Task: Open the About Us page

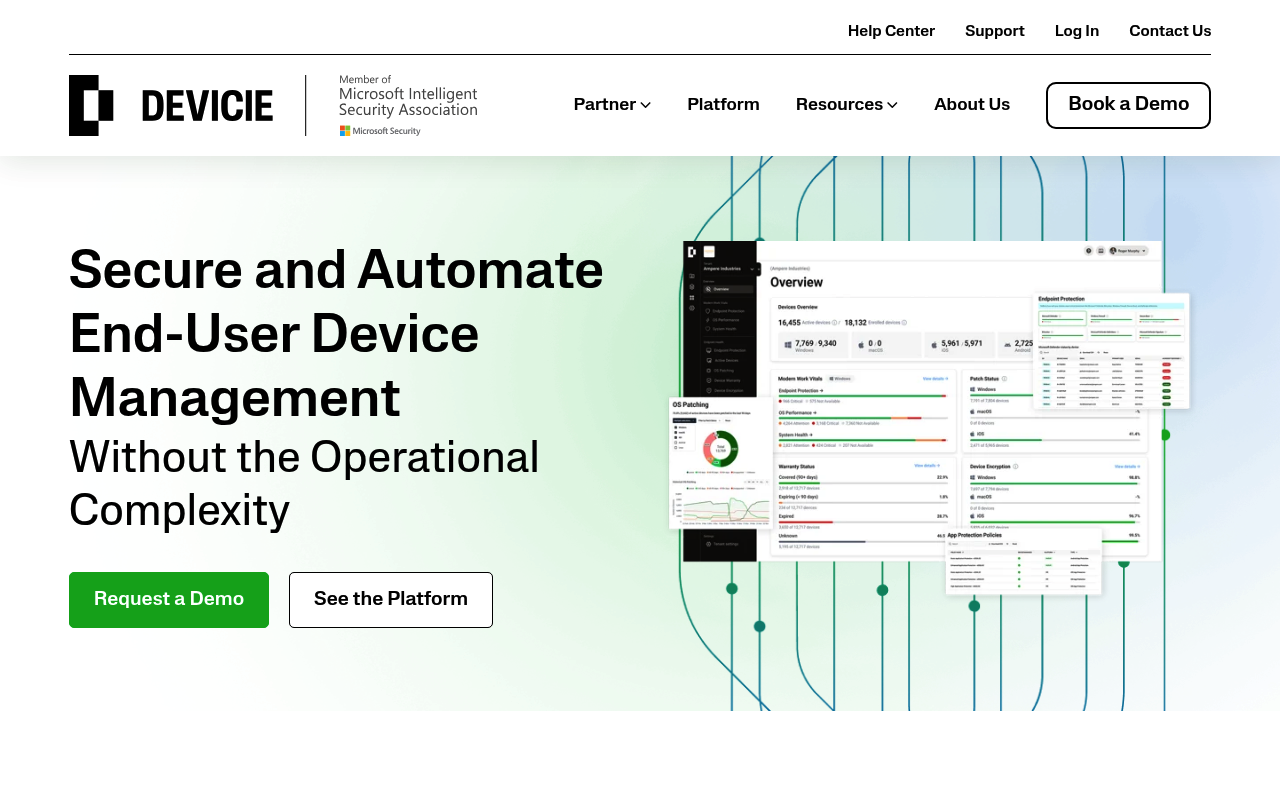Action: [972, 105]
